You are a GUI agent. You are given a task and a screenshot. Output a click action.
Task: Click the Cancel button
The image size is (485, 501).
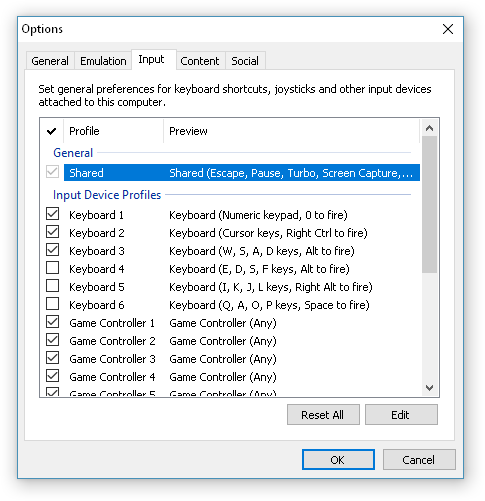pos(419,460)
